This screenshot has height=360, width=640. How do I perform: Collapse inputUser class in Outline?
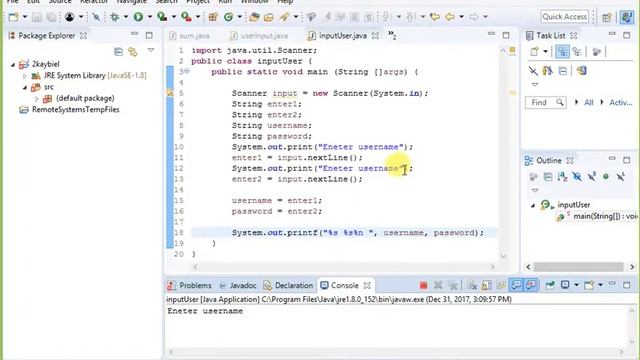click(533, 205)
